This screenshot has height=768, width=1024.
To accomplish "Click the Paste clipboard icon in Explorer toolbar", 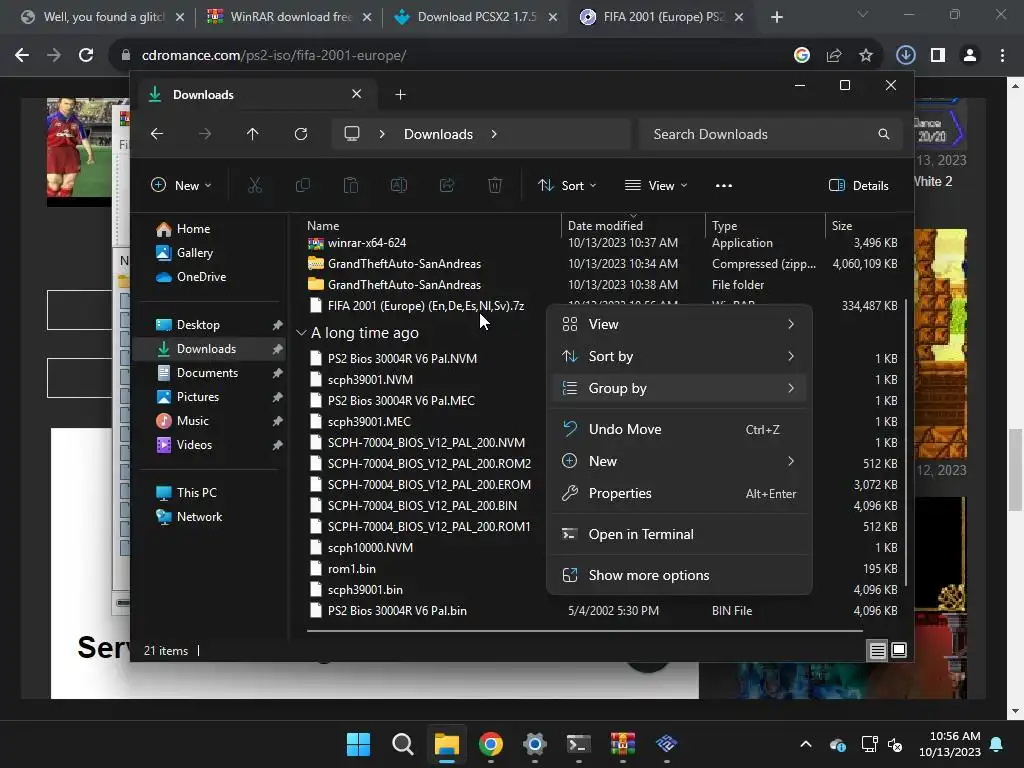I will [351, 185].
